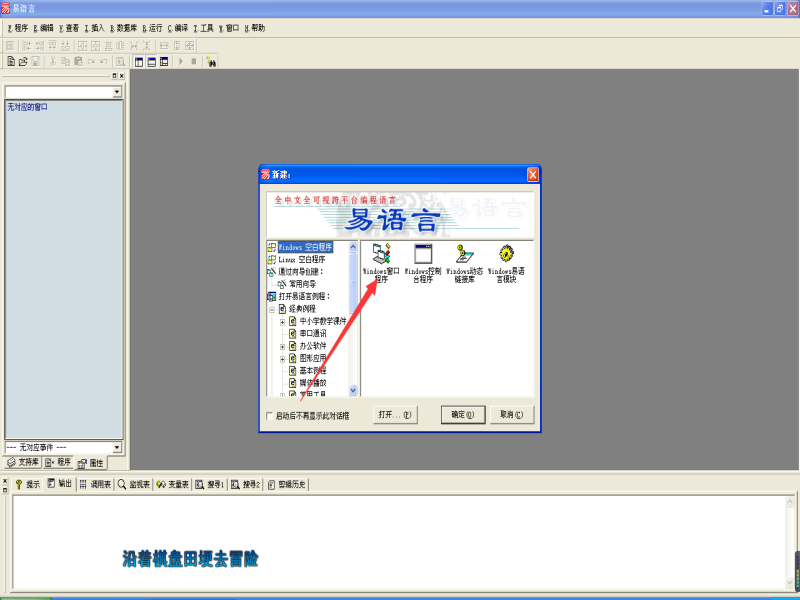This screenshot has width=800, height=600.
Task: Expand the 办公软件 tree node
Action: (x=282, y=346)
